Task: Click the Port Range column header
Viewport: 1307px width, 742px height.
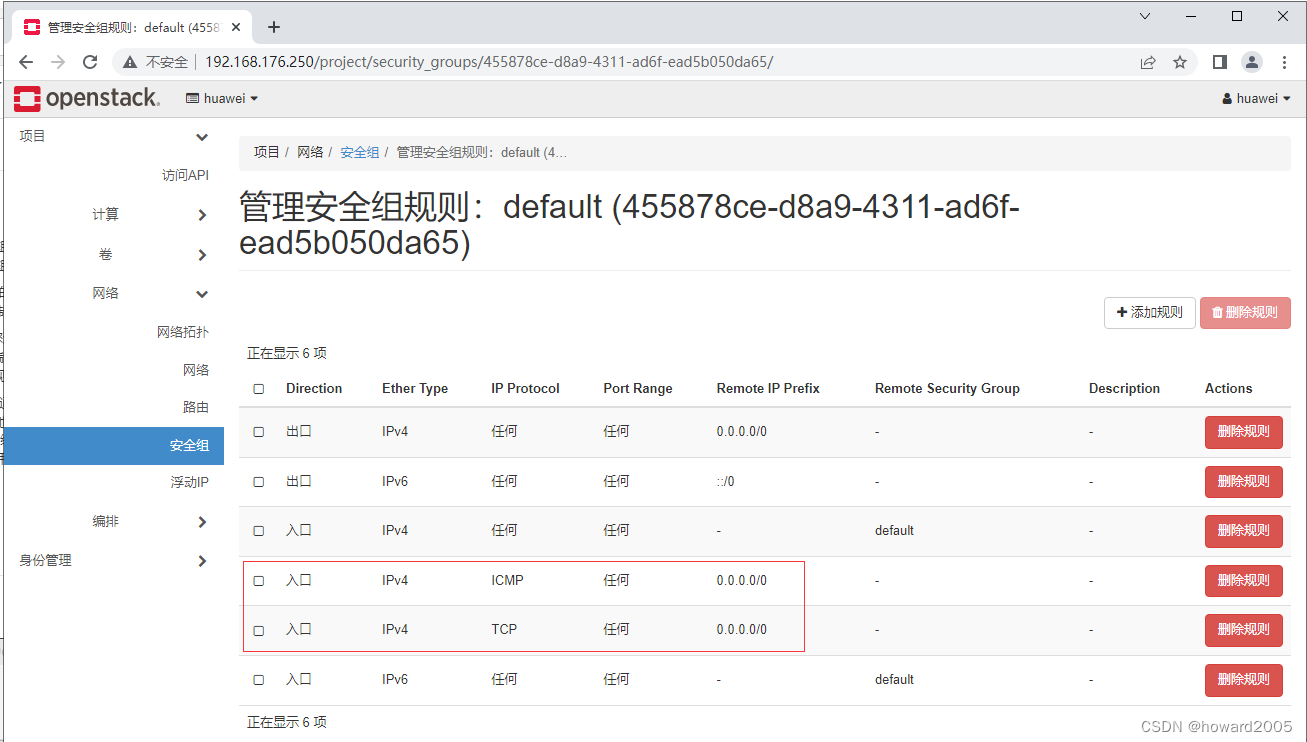Action: click(x=638, y=388)
